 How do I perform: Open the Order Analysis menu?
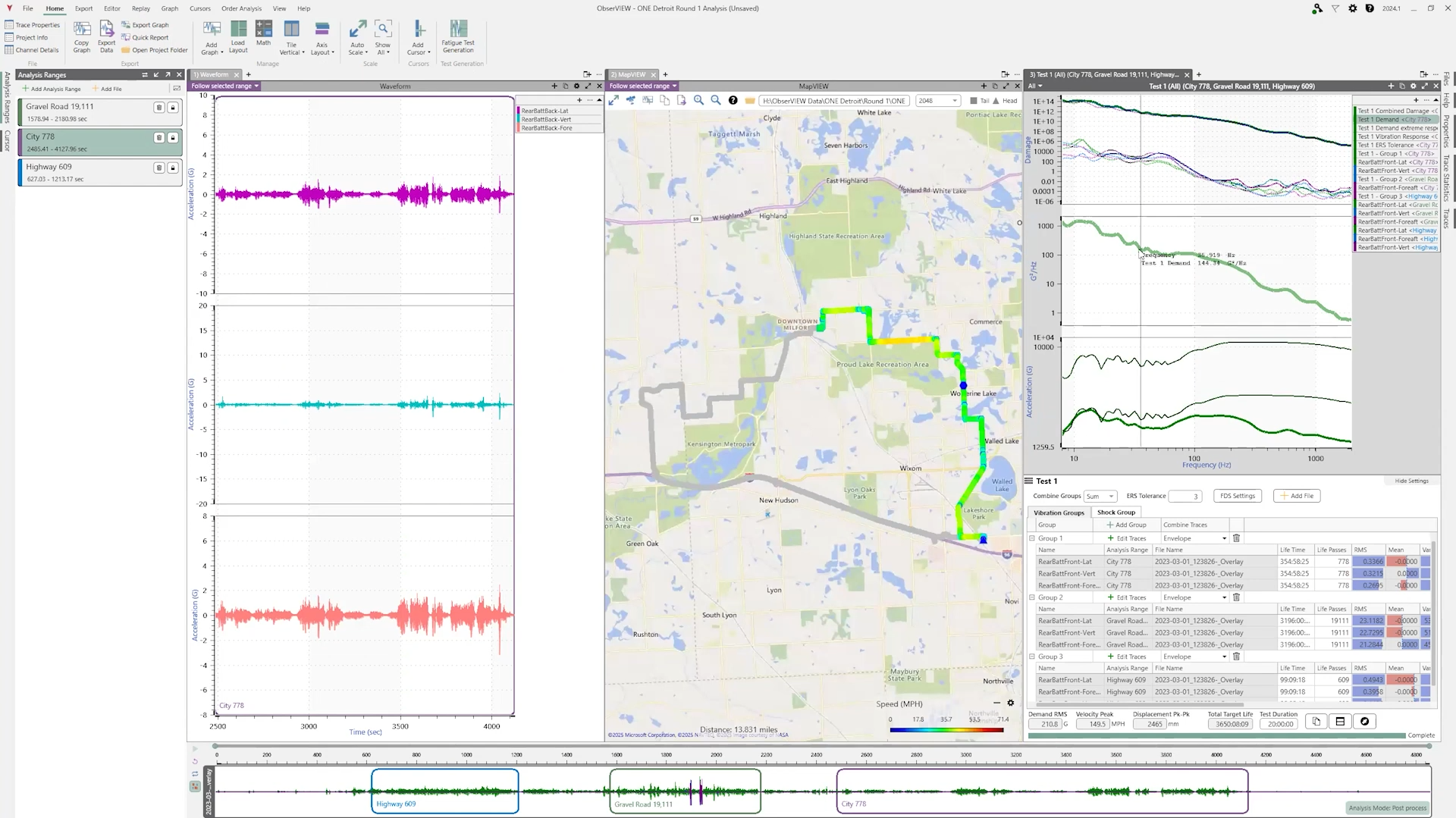coord(241,8)
